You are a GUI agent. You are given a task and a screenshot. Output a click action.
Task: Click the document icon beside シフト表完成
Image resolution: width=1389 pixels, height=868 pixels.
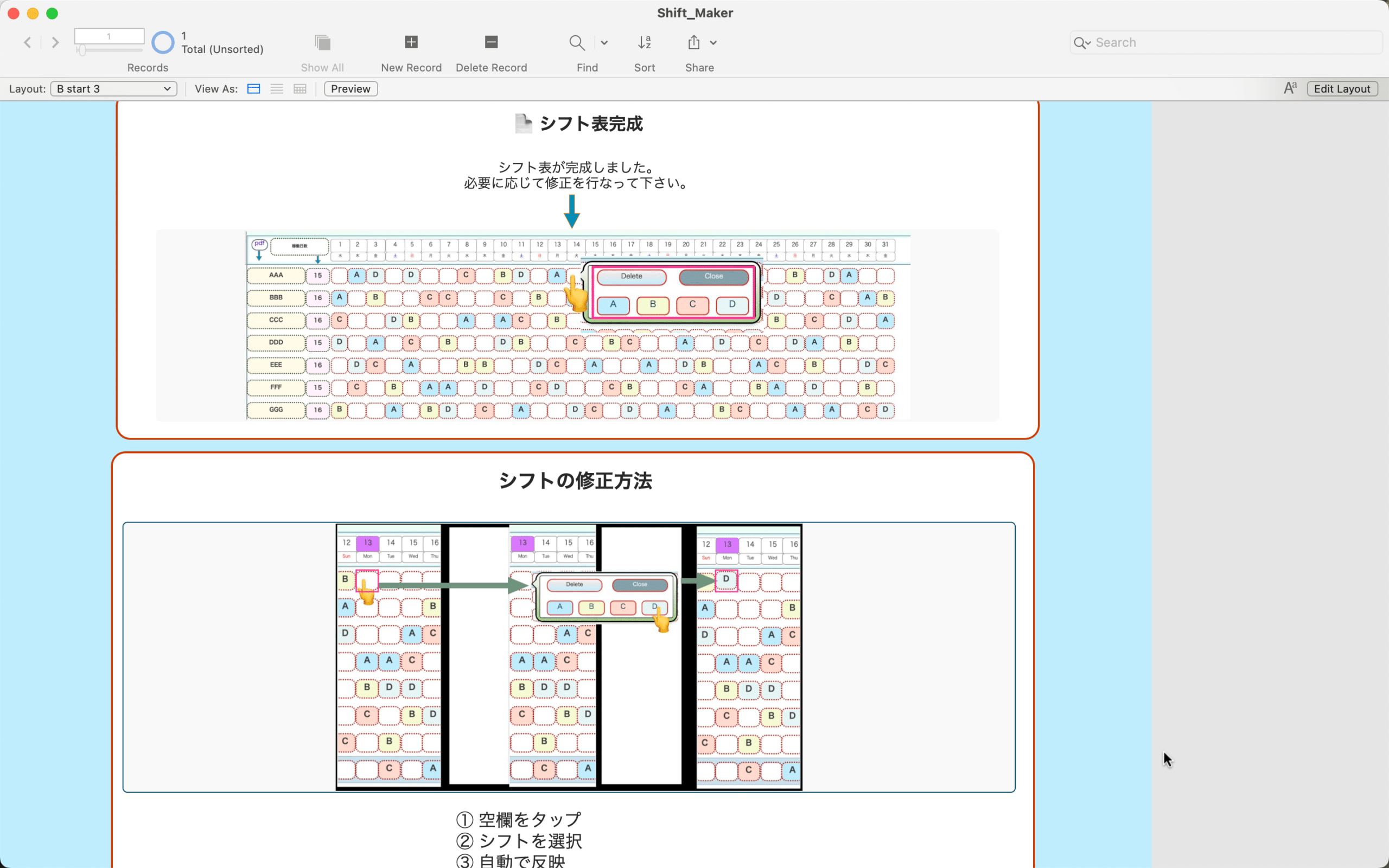[x=523, y=124]
